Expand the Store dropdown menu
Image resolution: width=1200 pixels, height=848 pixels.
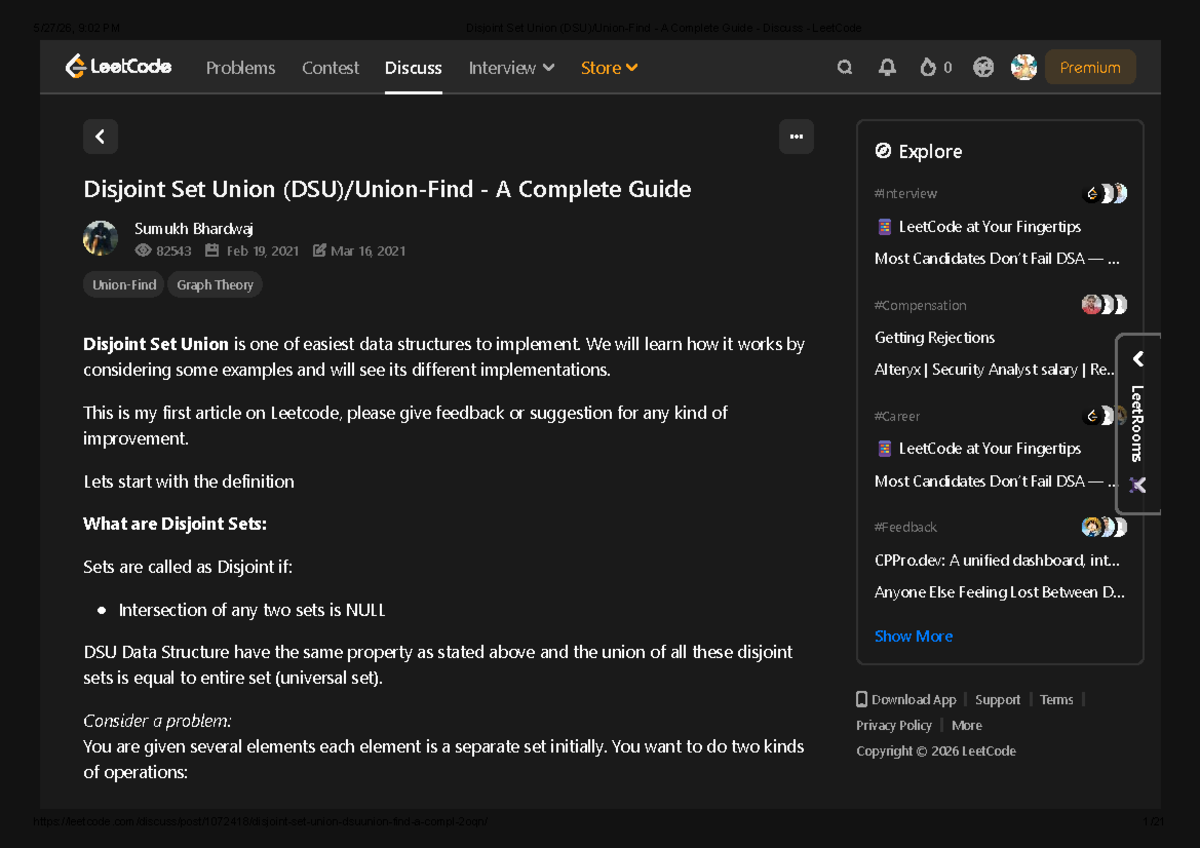609,68
